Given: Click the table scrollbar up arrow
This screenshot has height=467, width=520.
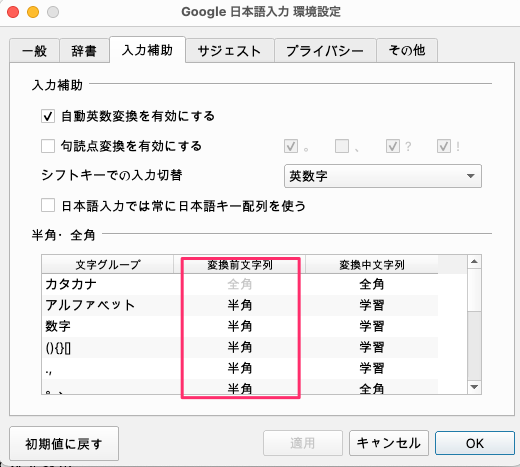Looking at the screenshot, I should click(474, 262).
